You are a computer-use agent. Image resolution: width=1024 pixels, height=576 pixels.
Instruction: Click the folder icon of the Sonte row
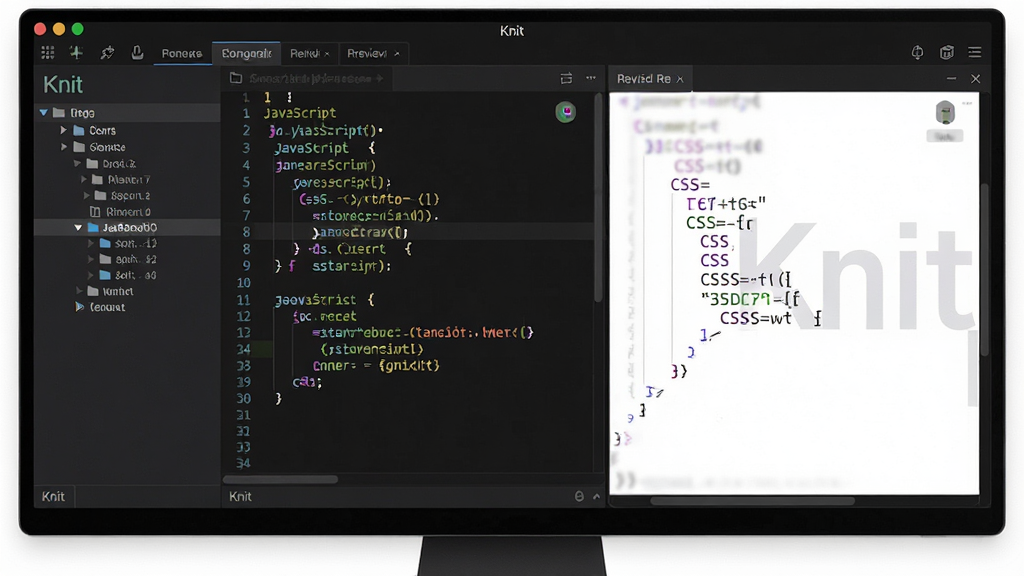pos(79,147)
